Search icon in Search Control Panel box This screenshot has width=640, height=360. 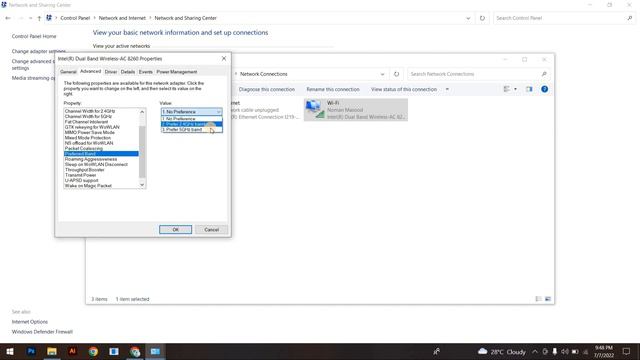630,18
